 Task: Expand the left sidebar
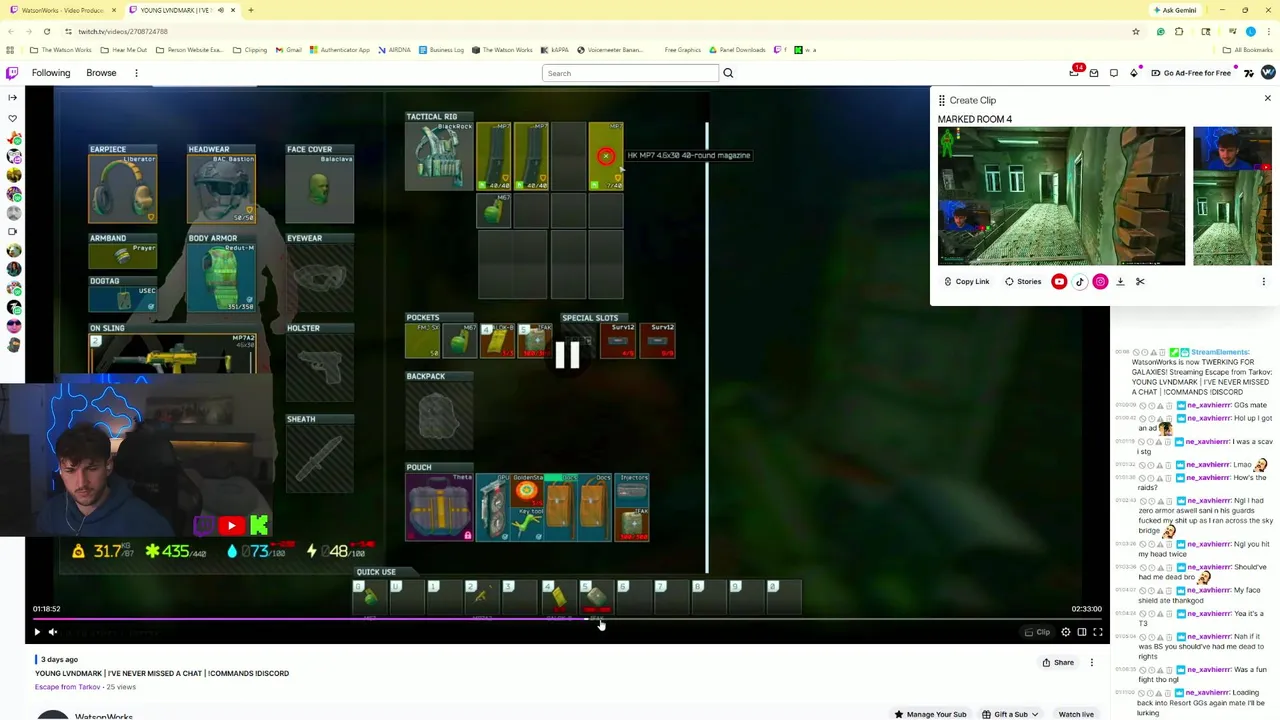tap(12, 97)
